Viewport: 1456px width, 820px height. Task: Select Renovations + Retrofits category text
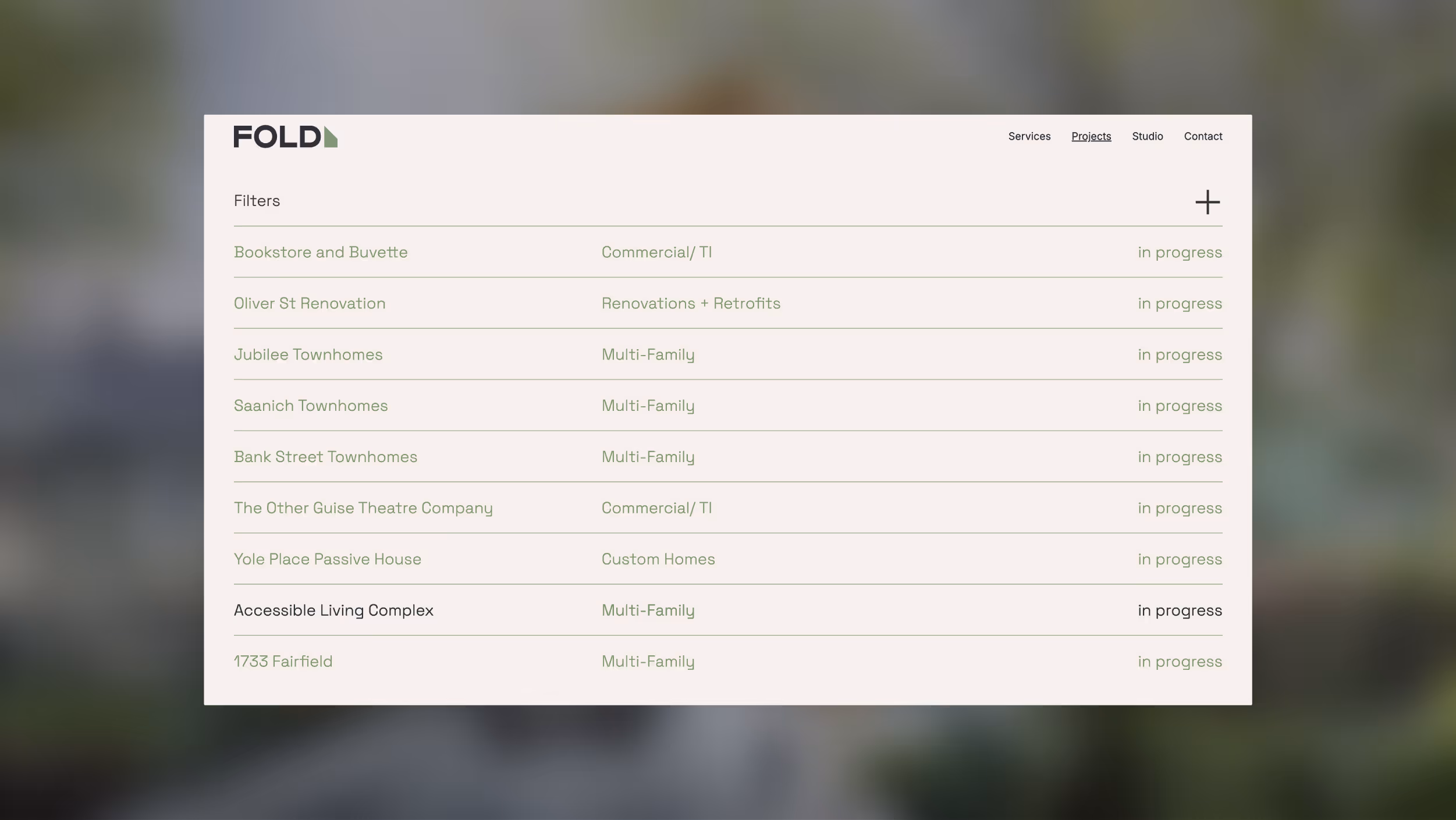(690, 304)
